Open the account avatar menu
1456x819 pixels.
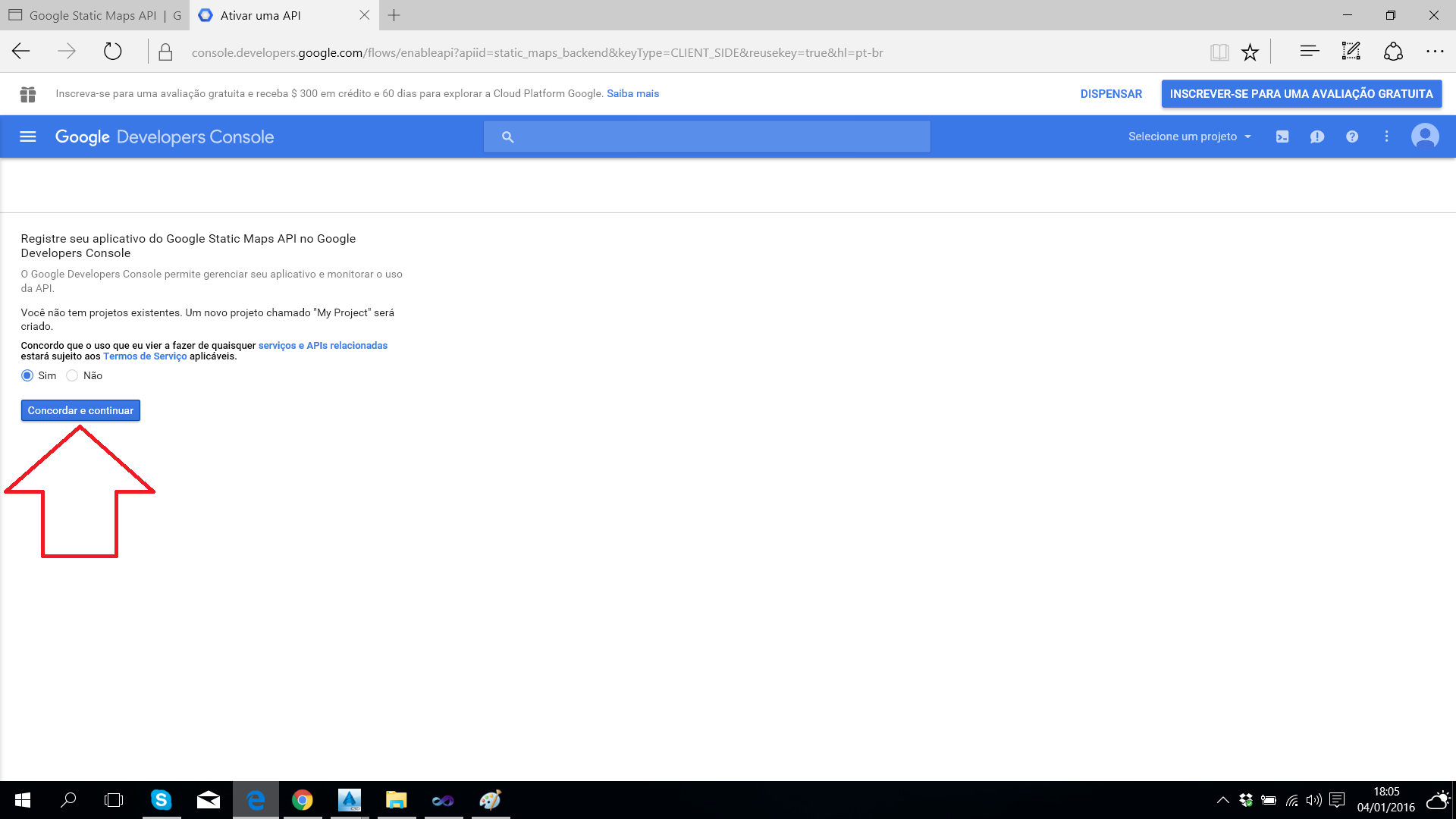click(x=1425, y=136)
